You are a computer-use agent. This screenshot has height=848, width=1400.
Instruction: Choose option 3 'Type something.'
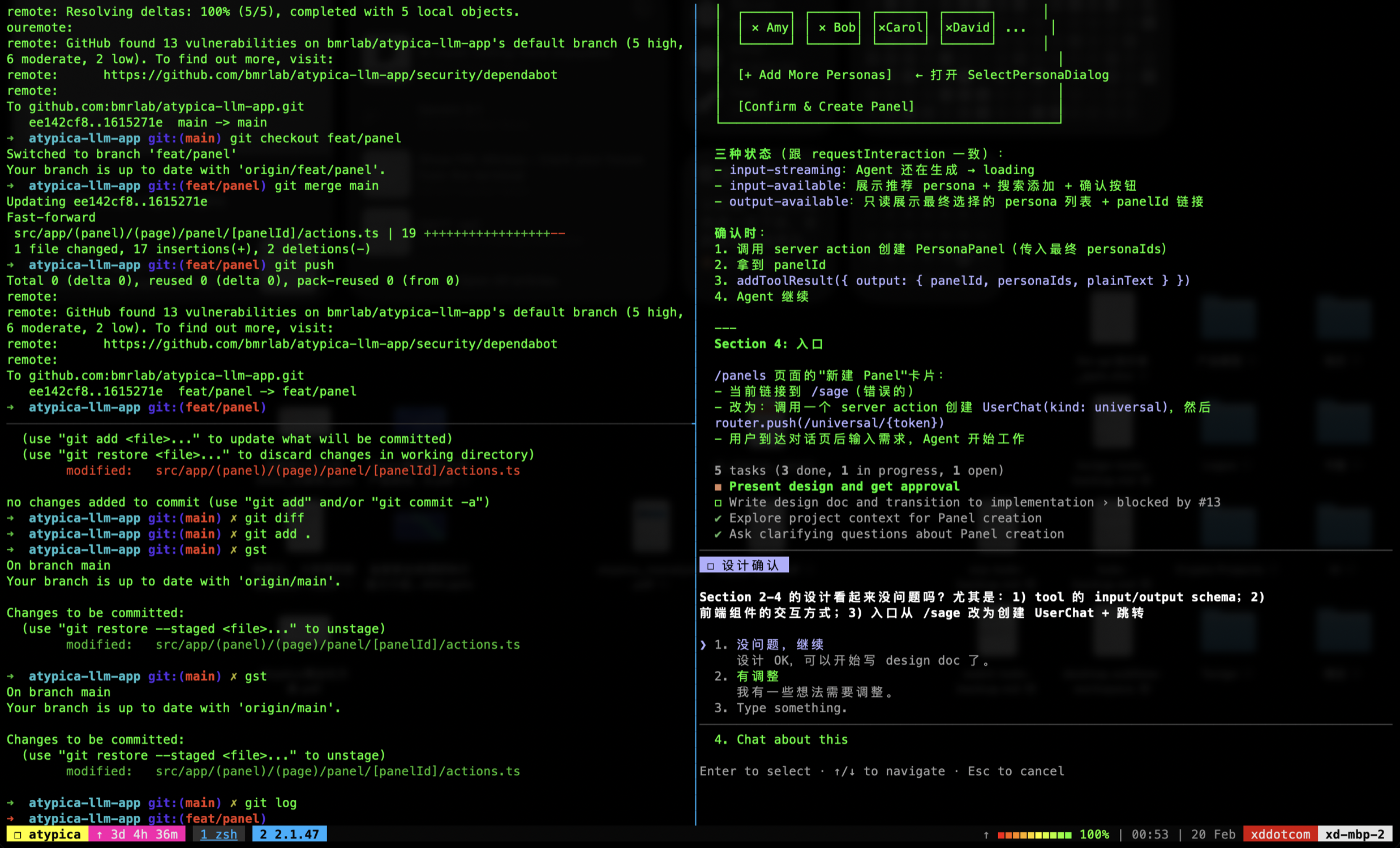(x=792, y=708)
